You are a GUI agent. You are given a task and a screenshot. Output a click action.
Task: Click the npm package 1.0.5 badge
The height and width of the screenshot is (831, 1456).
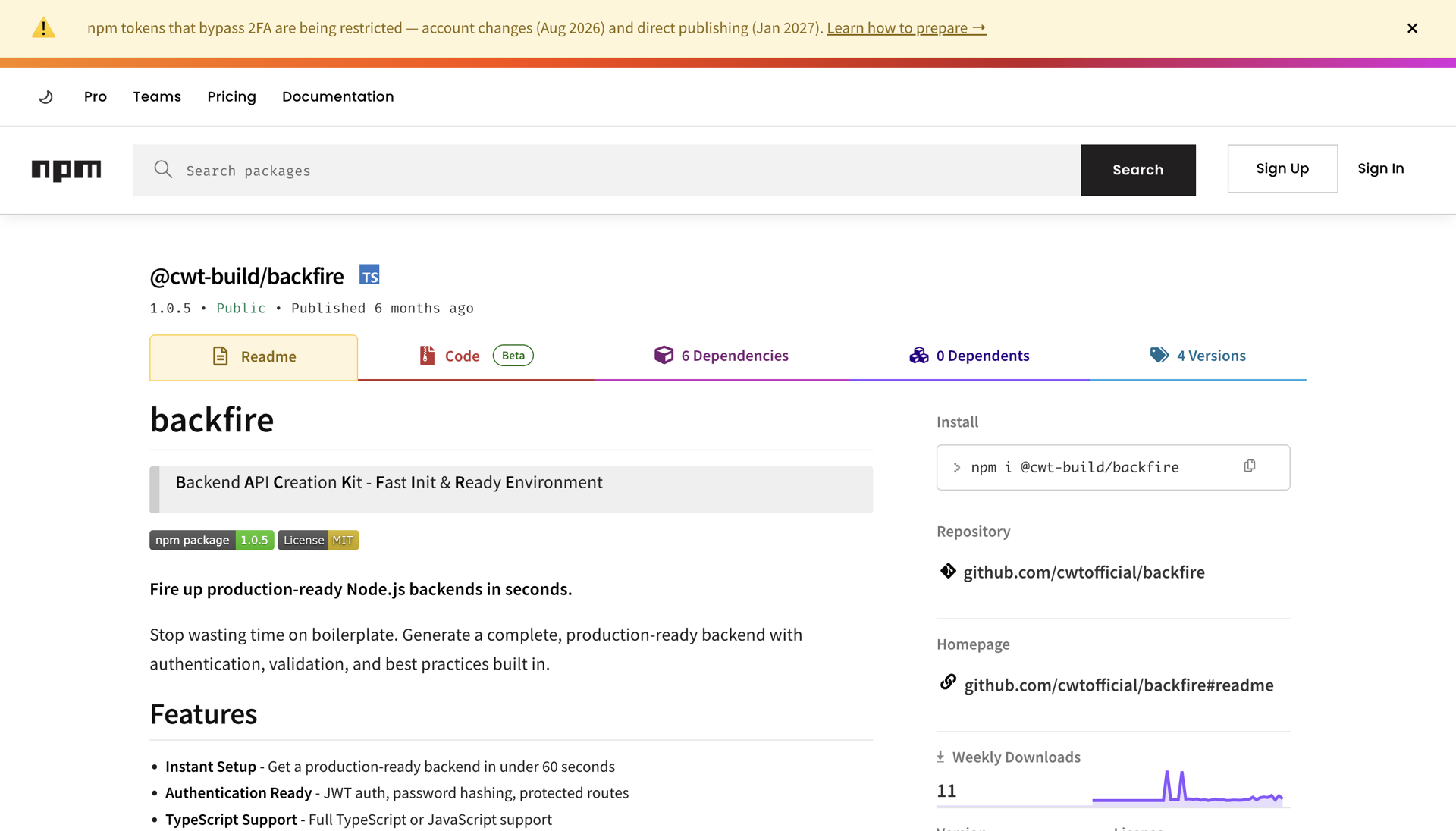click(x=212, y=540)
